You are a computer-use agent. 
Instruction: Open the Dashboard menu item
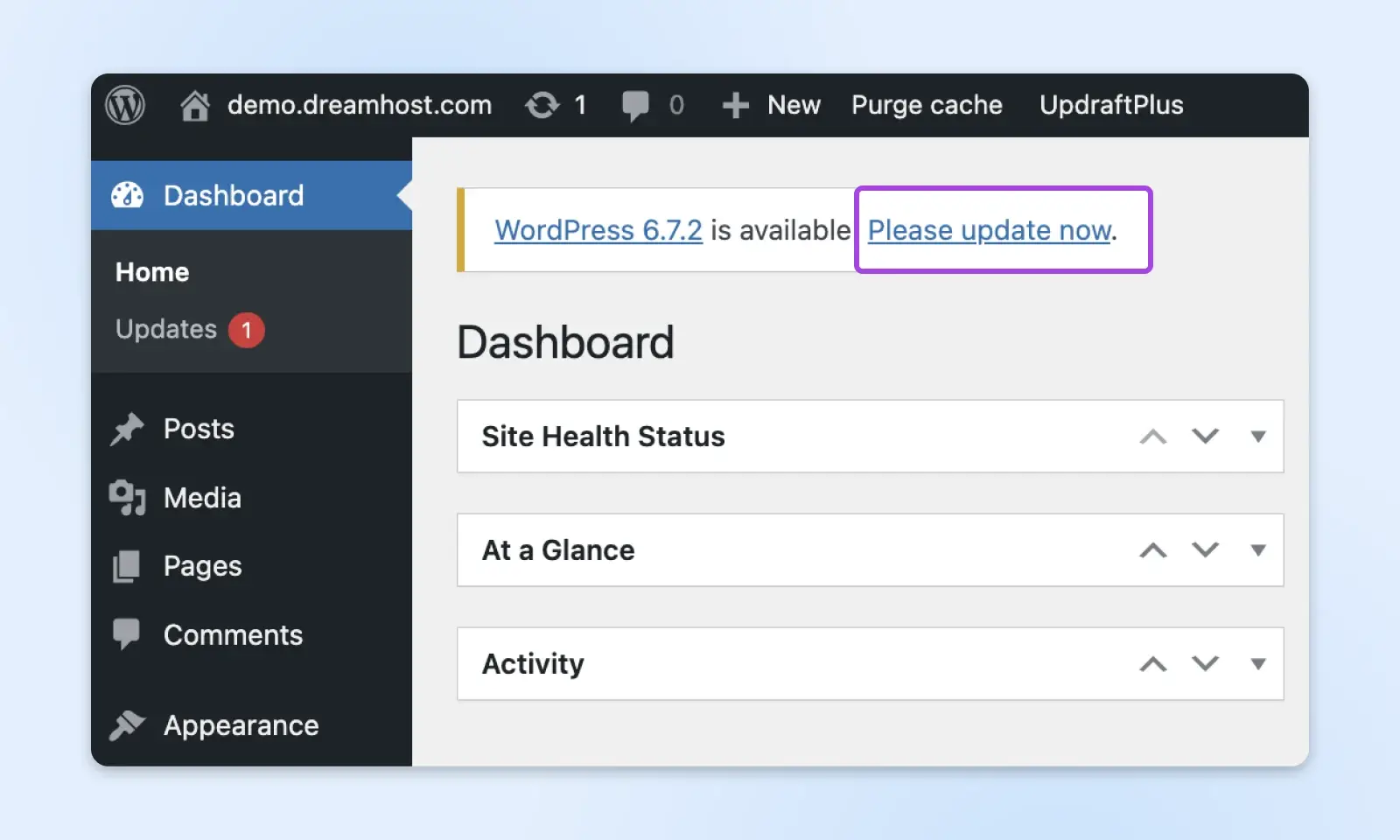[233, 195]
